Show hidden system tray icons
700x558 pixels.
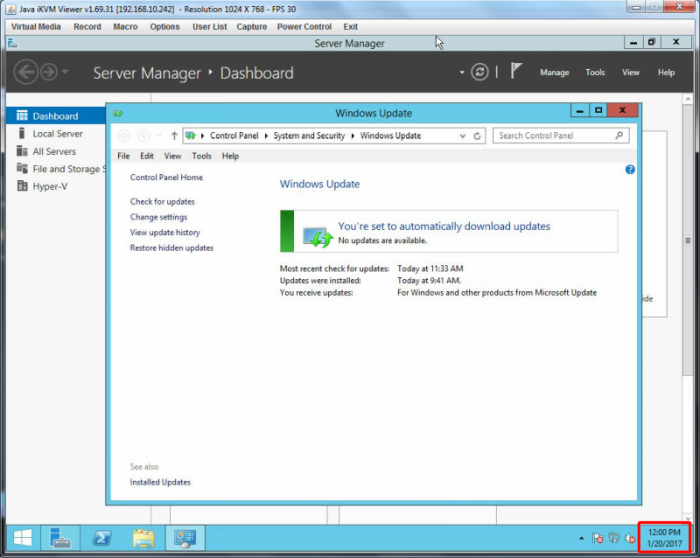(x=581, y=538)
